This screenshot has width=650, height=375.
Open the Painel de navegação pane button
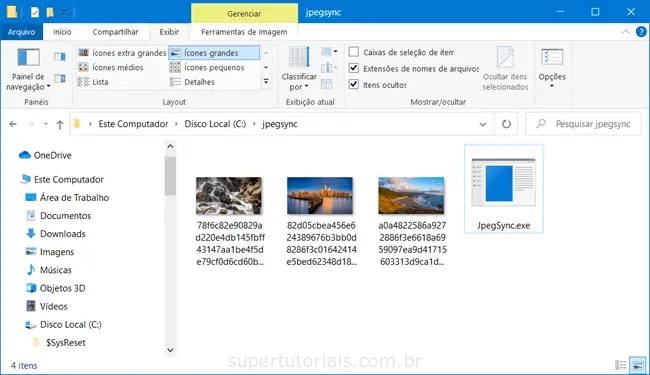(28, 69)
